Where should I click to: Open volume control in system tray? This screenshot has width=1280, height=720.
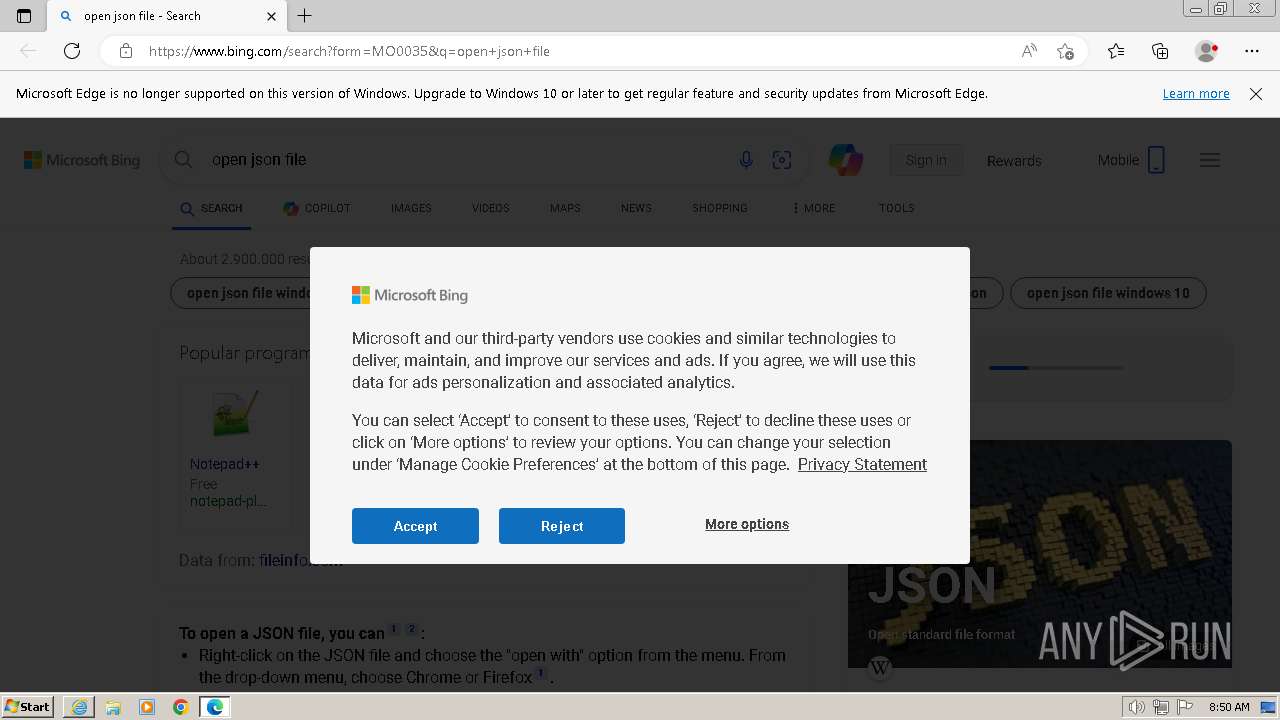(x=1137, y=707)
